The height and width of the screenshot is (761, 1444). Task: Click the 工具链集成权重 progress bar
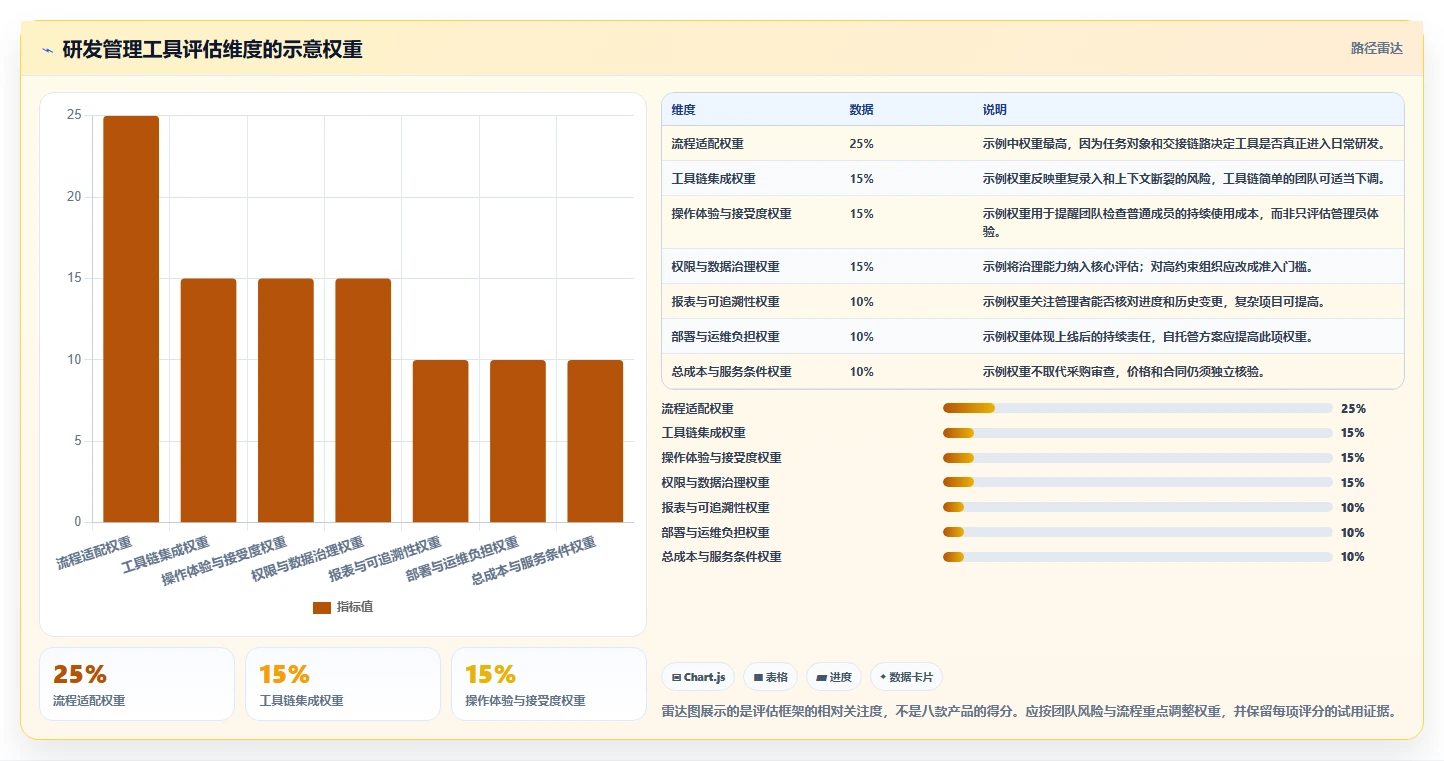(x=1137, y=433)
